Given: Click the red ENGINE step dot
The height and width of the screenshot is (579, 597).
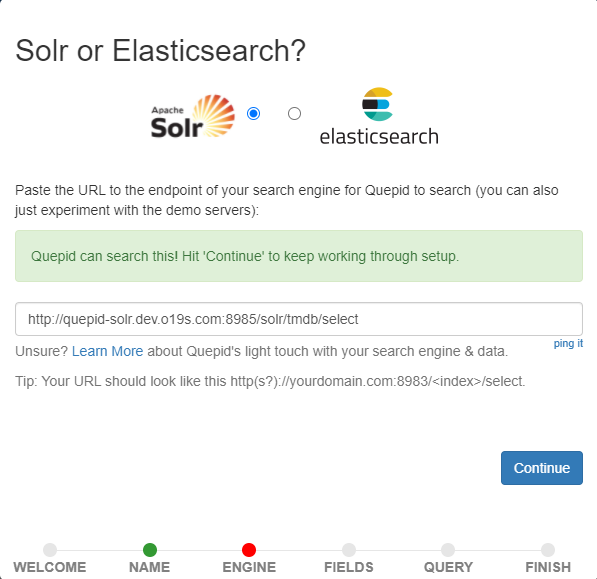Looking at the screenshot, I should pos(249,550).
